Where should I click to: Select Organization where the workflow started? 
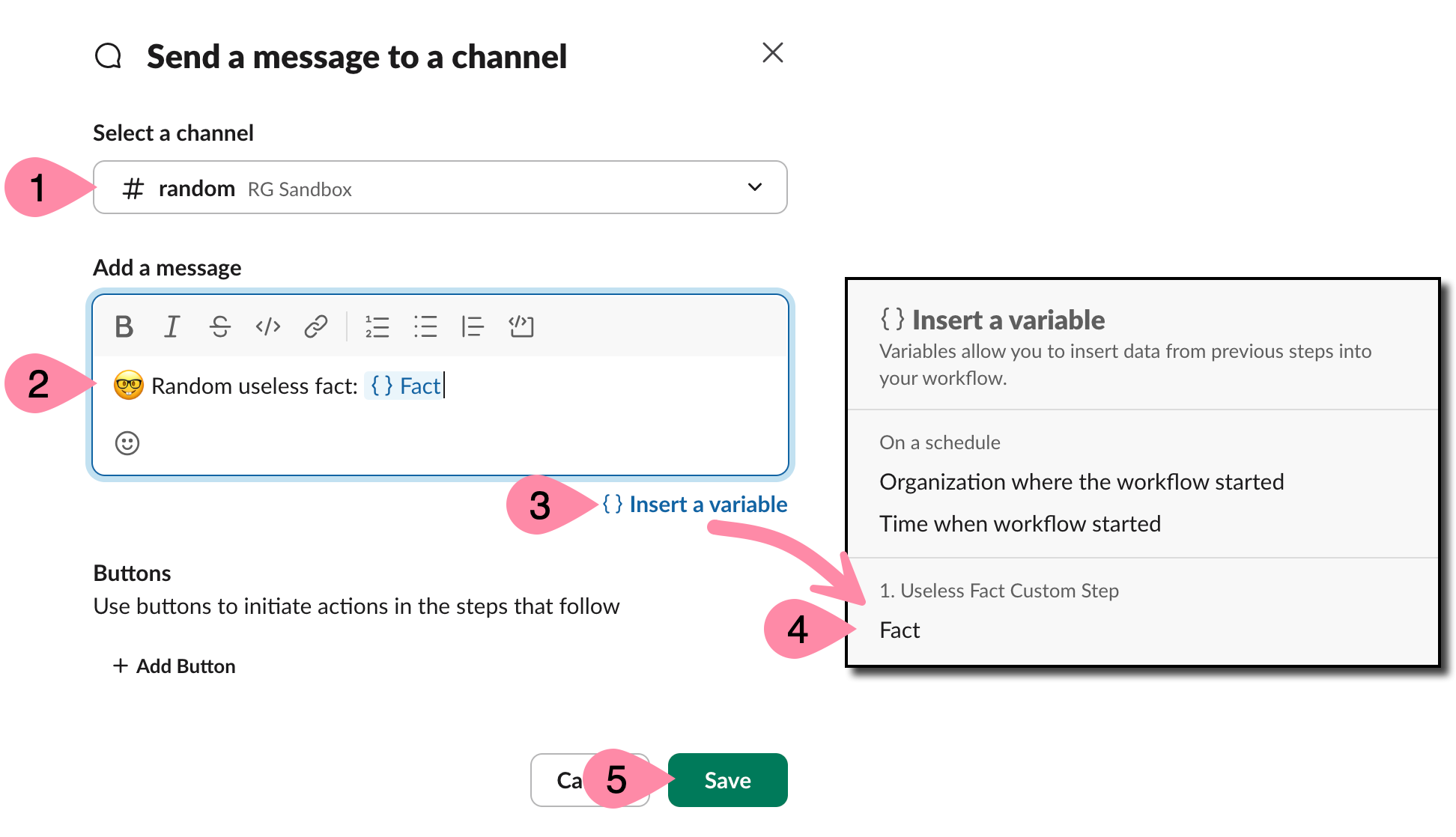pyautogui.click(x=1082, y=482)
